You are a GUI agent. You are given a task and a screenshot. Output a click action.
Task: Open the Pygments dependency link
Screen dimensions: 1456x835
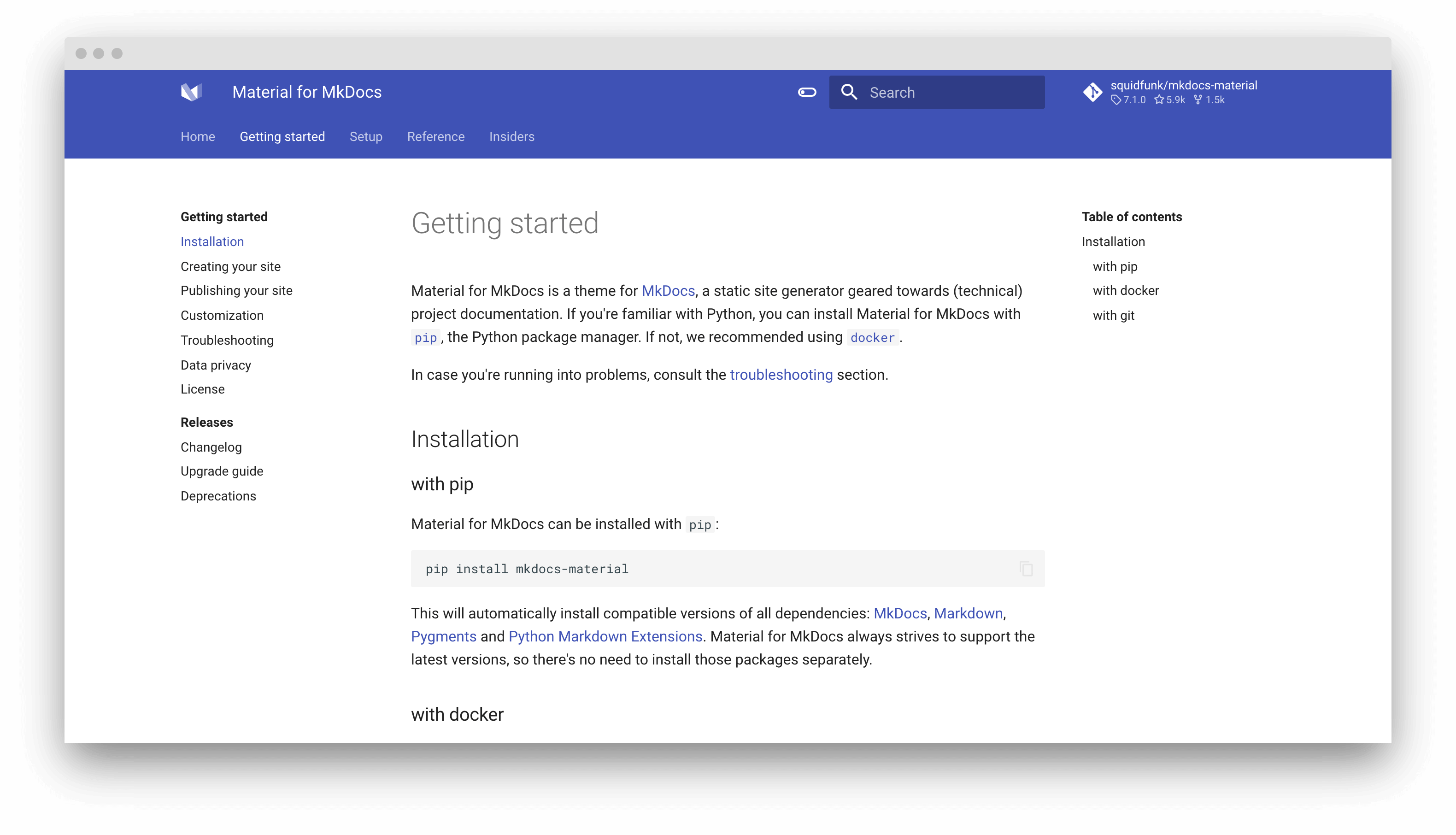[x=443, y=636]
